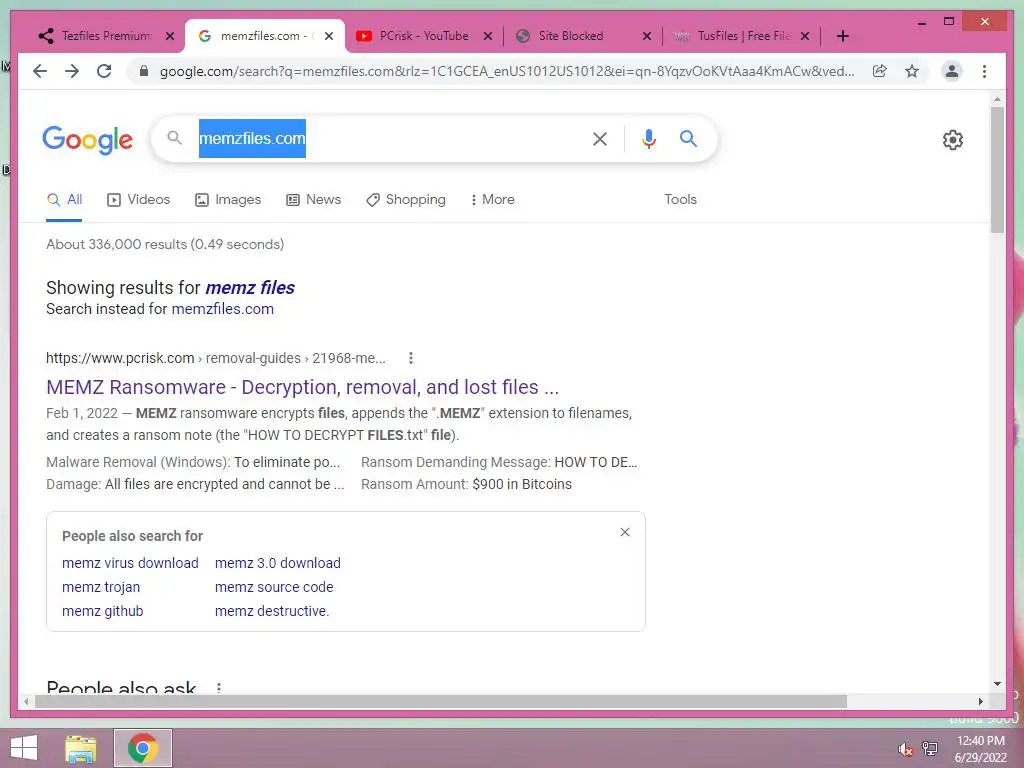Close the Site Blocked tab
Screen dimensions: 1024x768
click(647, 37)
